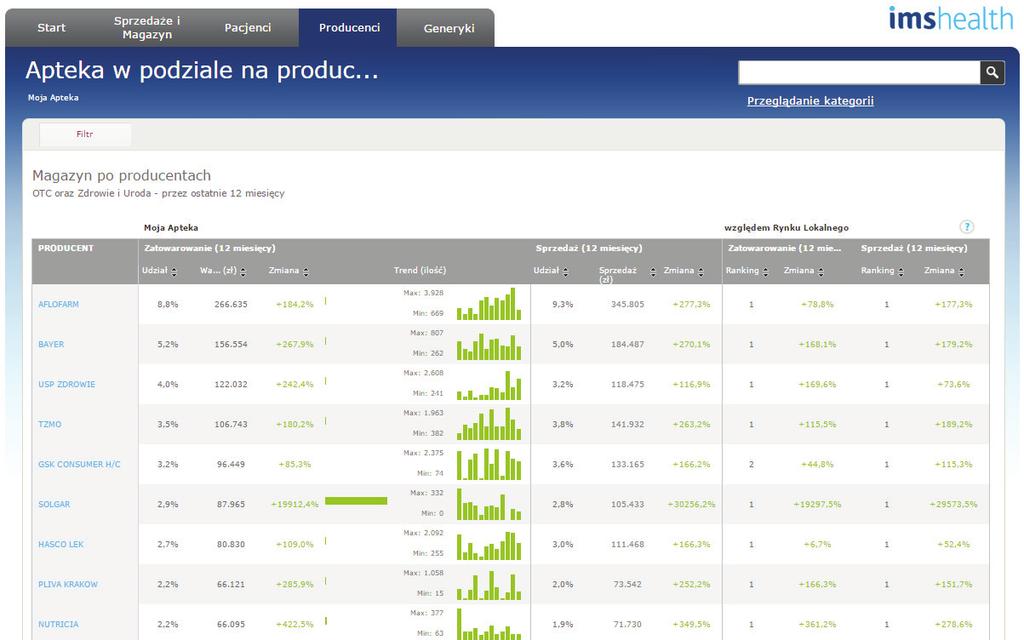The width and height of the screenshot is (1024, 640).
Task: Click the AFLOFARM sales value 345.805
Action: 627,304
